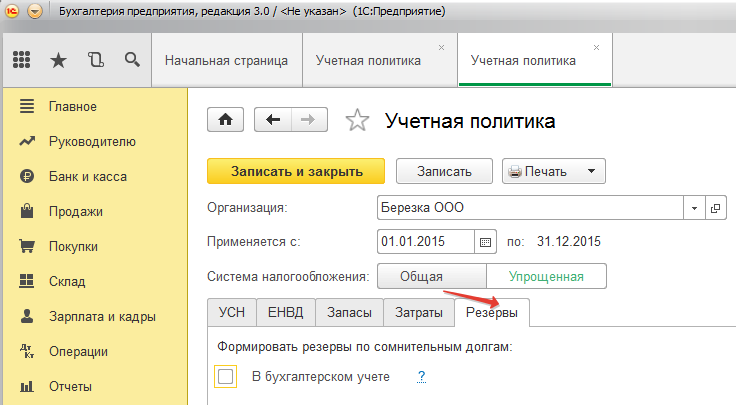Enable reserves В бухгалтерском учете checkbox
The image size is (736, 405).
[x=226, y=376]
